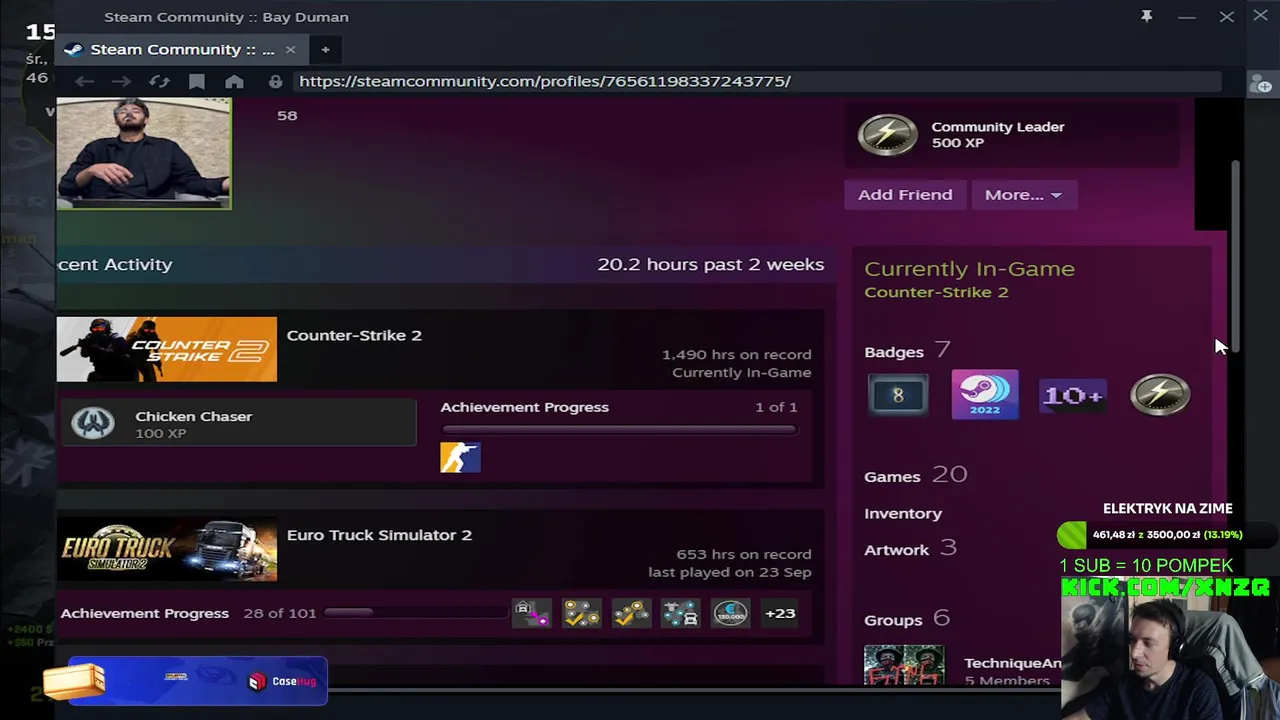Viewport: 1280px width, 720px height.
Task: Click the friends icon beside the address bar
Action: click(1261, 85)
